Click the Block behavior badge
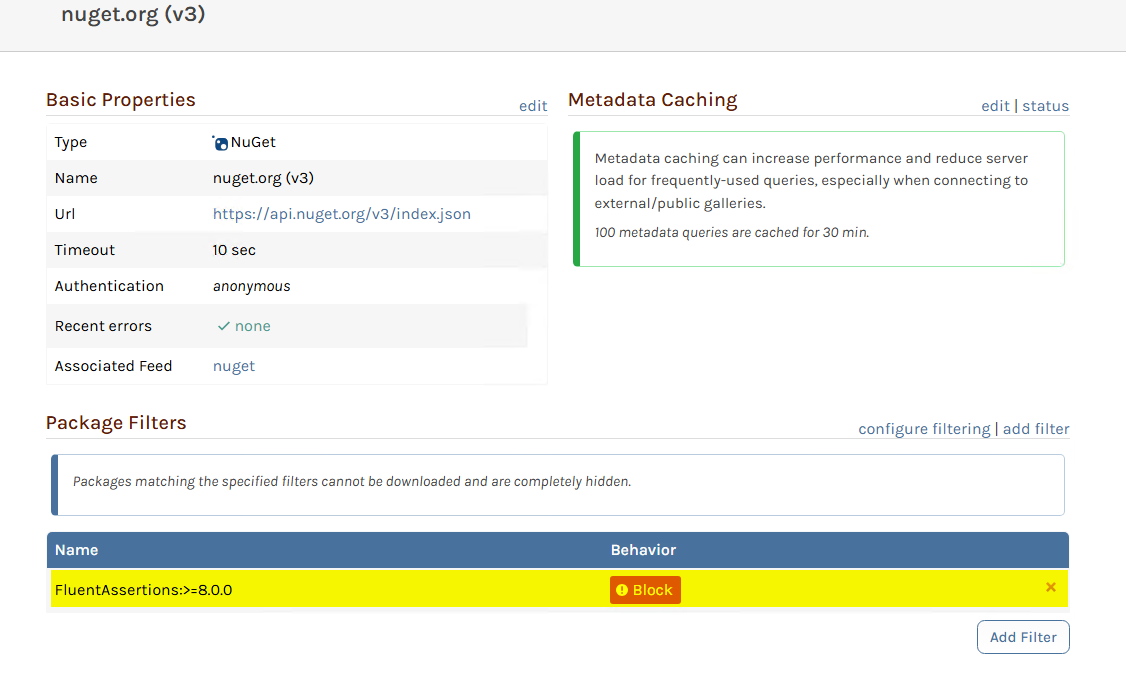 coord(645,590)
